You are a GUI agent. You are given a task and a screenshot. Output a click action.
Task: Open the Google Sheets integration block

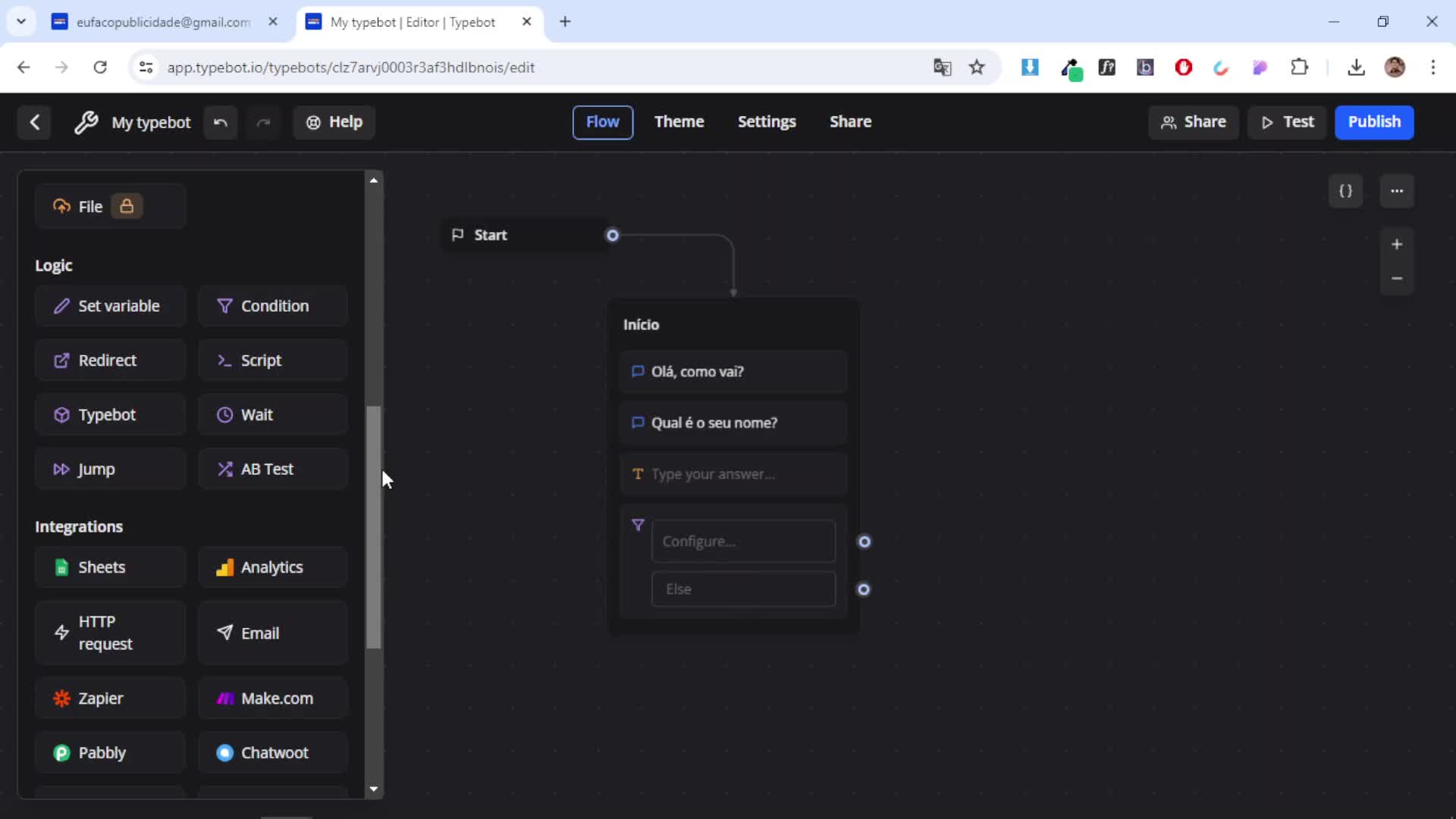click(x=109, y=566)
